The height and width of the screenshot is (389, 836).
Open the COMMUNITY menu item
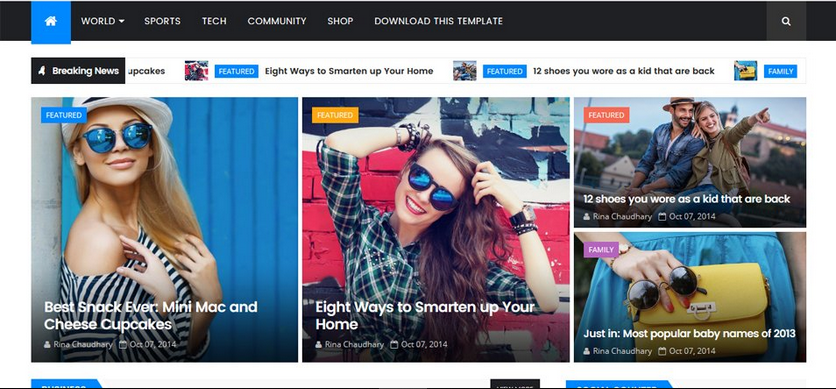[277, 21]
